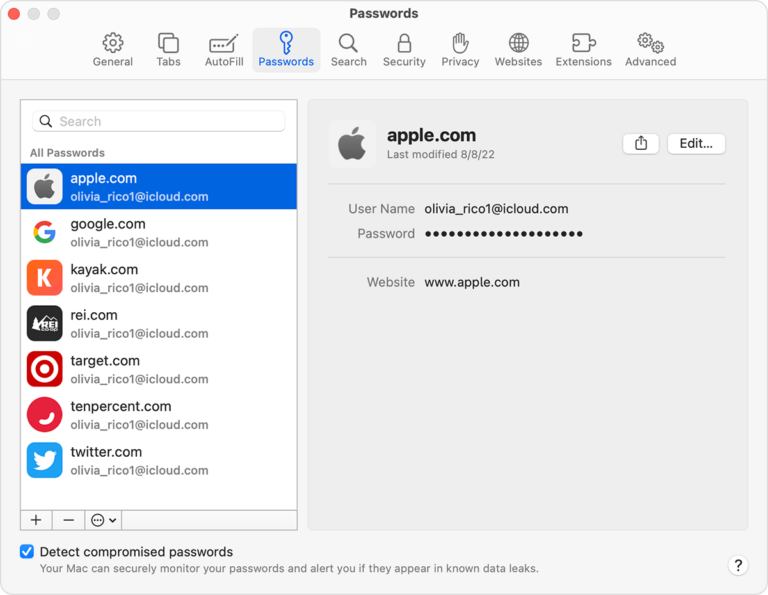Open the General preferences tab
The width and height of the screenshot is (768, 595).
pos(113,50)
